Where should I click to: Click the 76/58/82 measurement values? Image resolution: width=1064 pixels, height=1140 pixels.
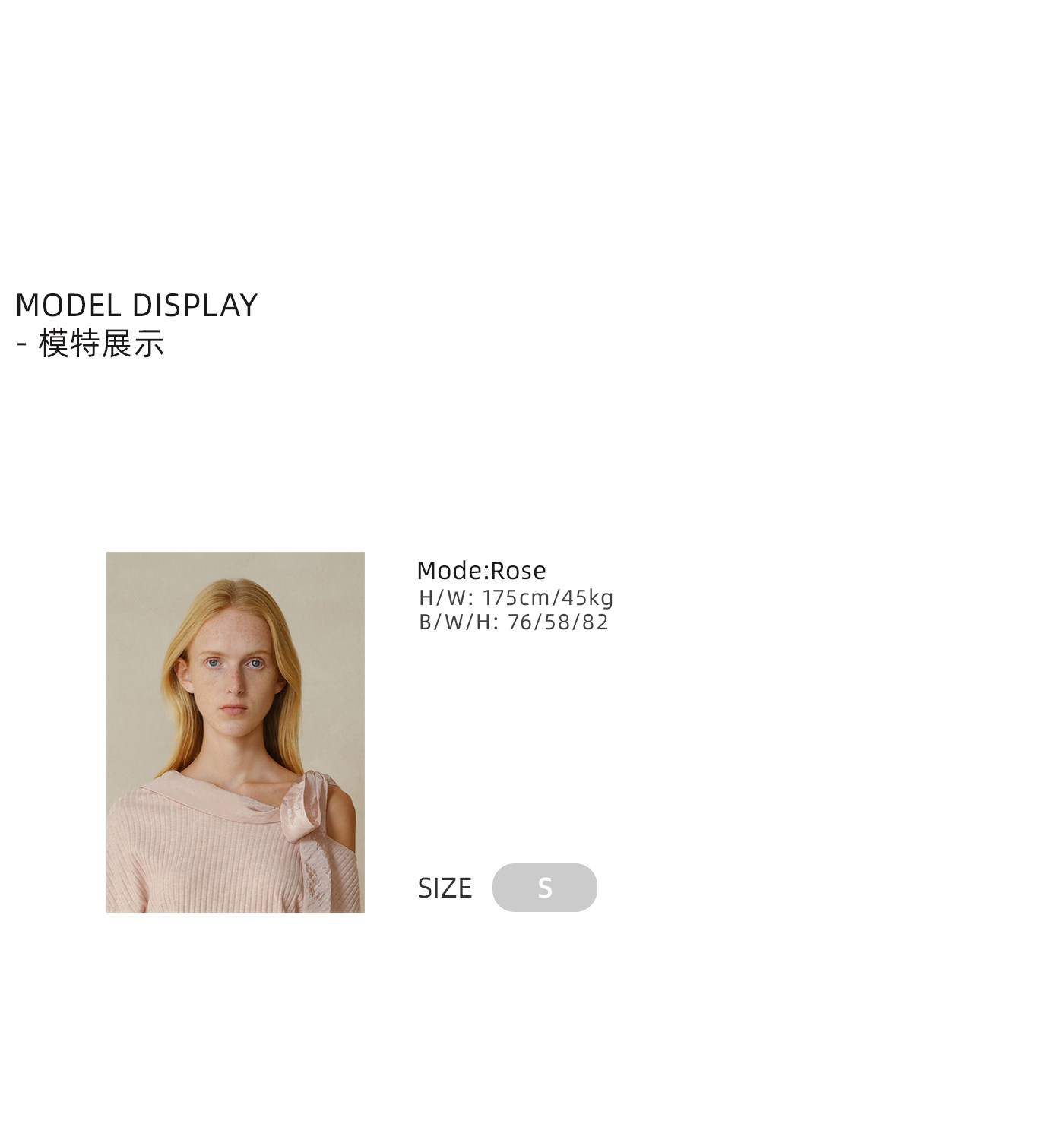tap(558, 622)
